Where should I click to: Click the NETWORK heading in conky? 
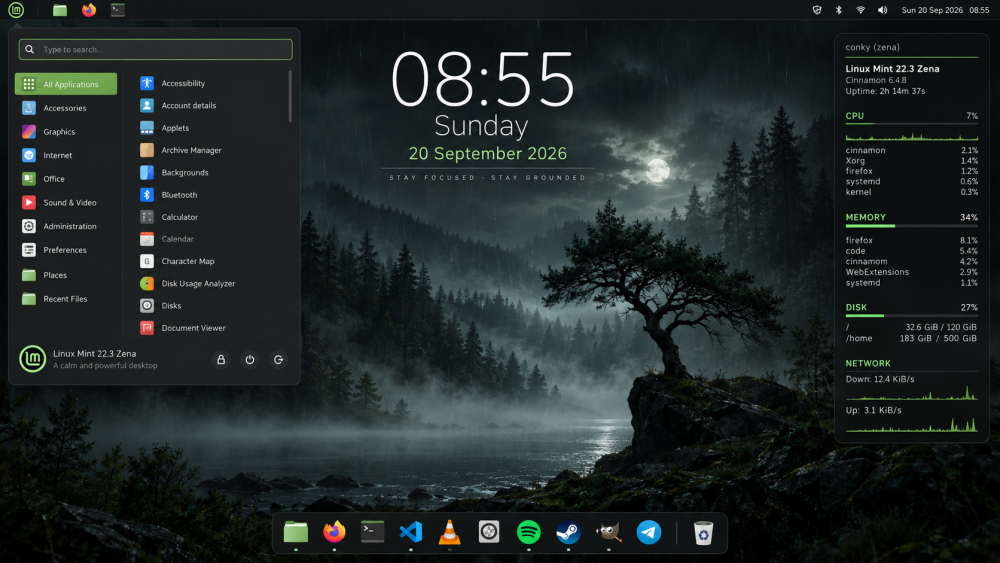(x=868, y=363)
